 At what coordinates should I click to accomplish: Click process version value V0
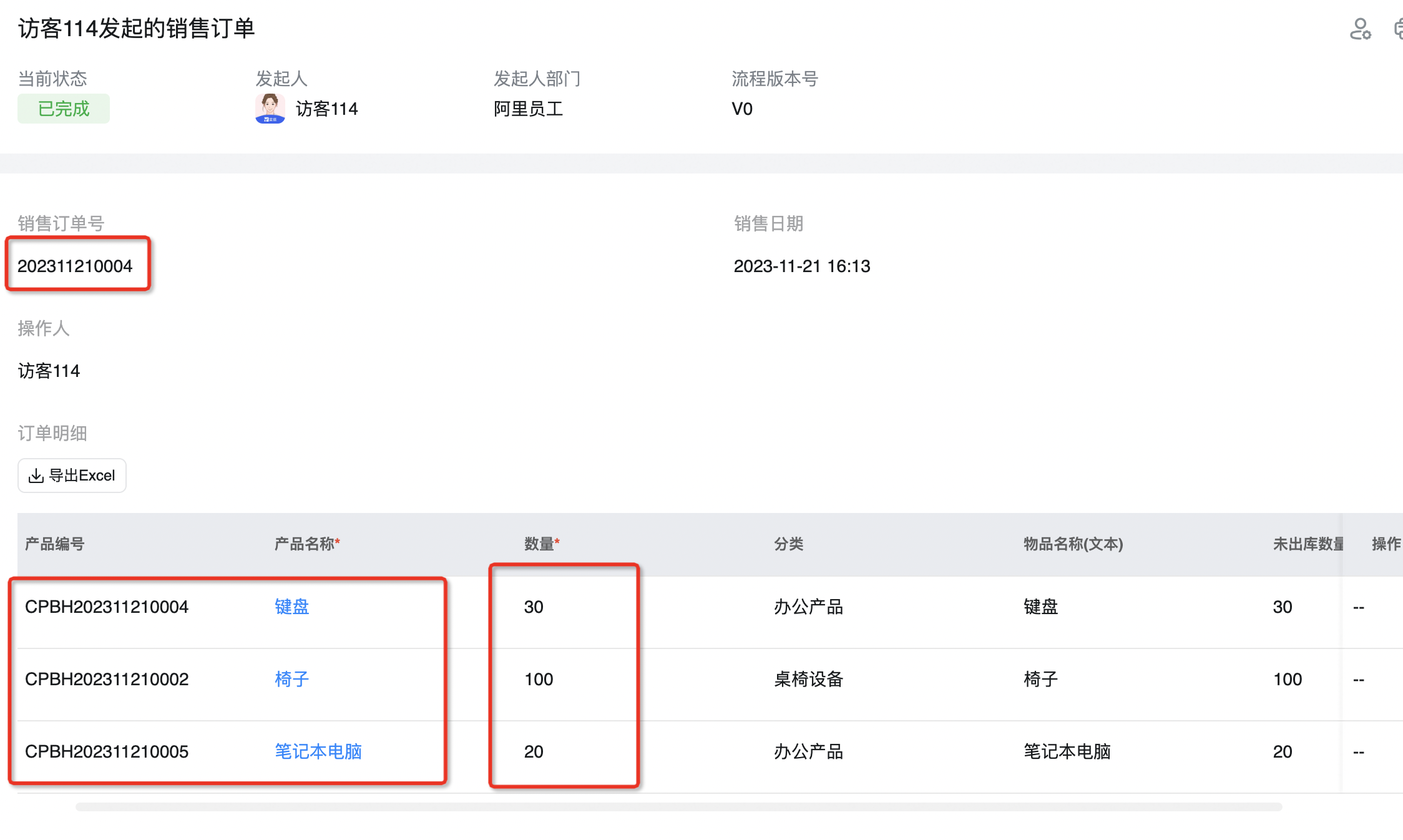tap(742, 109)
